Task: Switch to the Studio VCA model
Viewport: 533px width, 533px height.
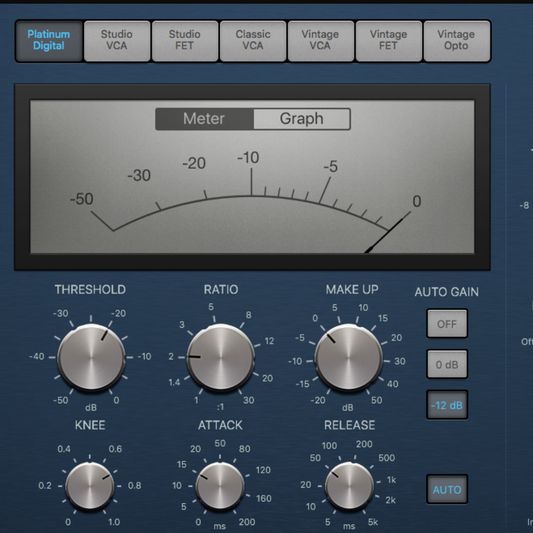Action: pos(117,41)
